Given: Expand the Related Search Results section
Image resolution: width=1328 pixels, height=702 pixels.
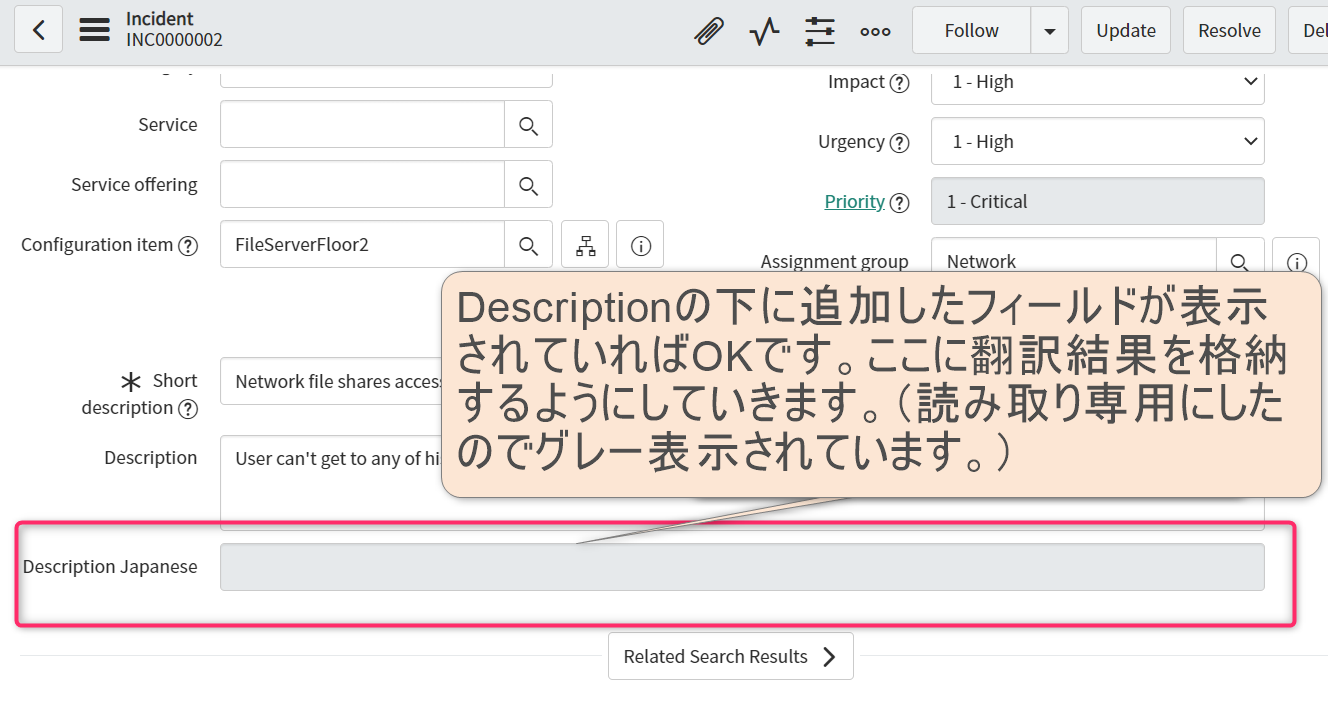Looking at the screenshot, I should (x=730, y=656).
